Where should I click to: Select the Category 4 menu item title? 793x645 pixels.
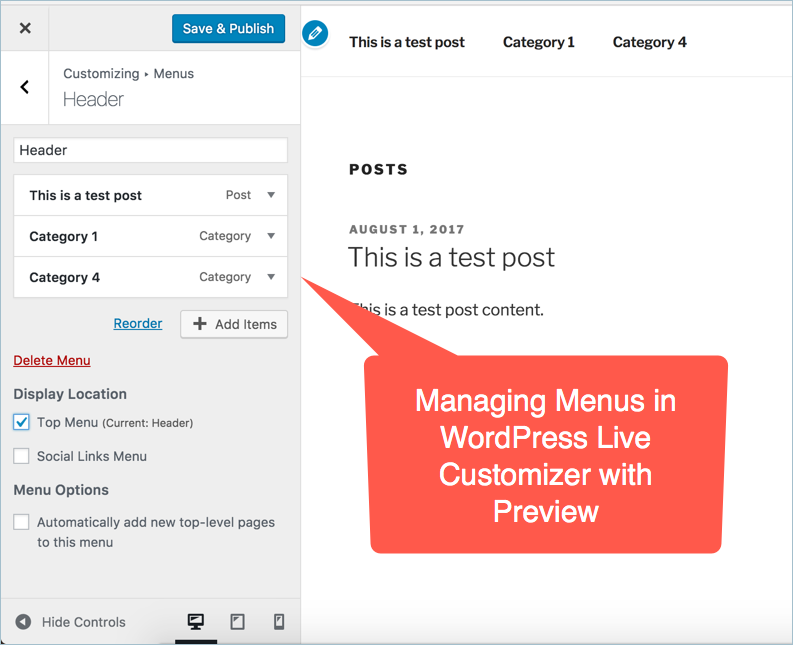(x=64, y=278)
